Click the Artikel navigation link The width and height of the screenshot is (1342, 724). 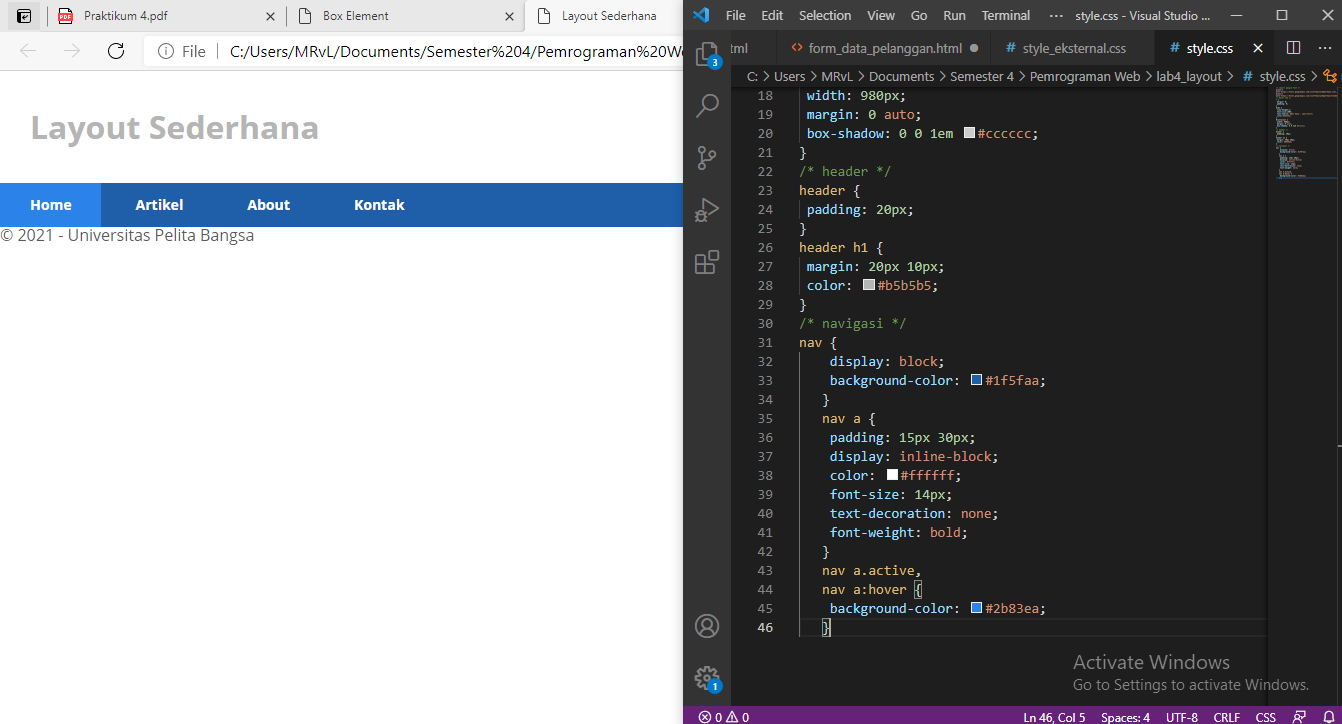click(159, 204)
